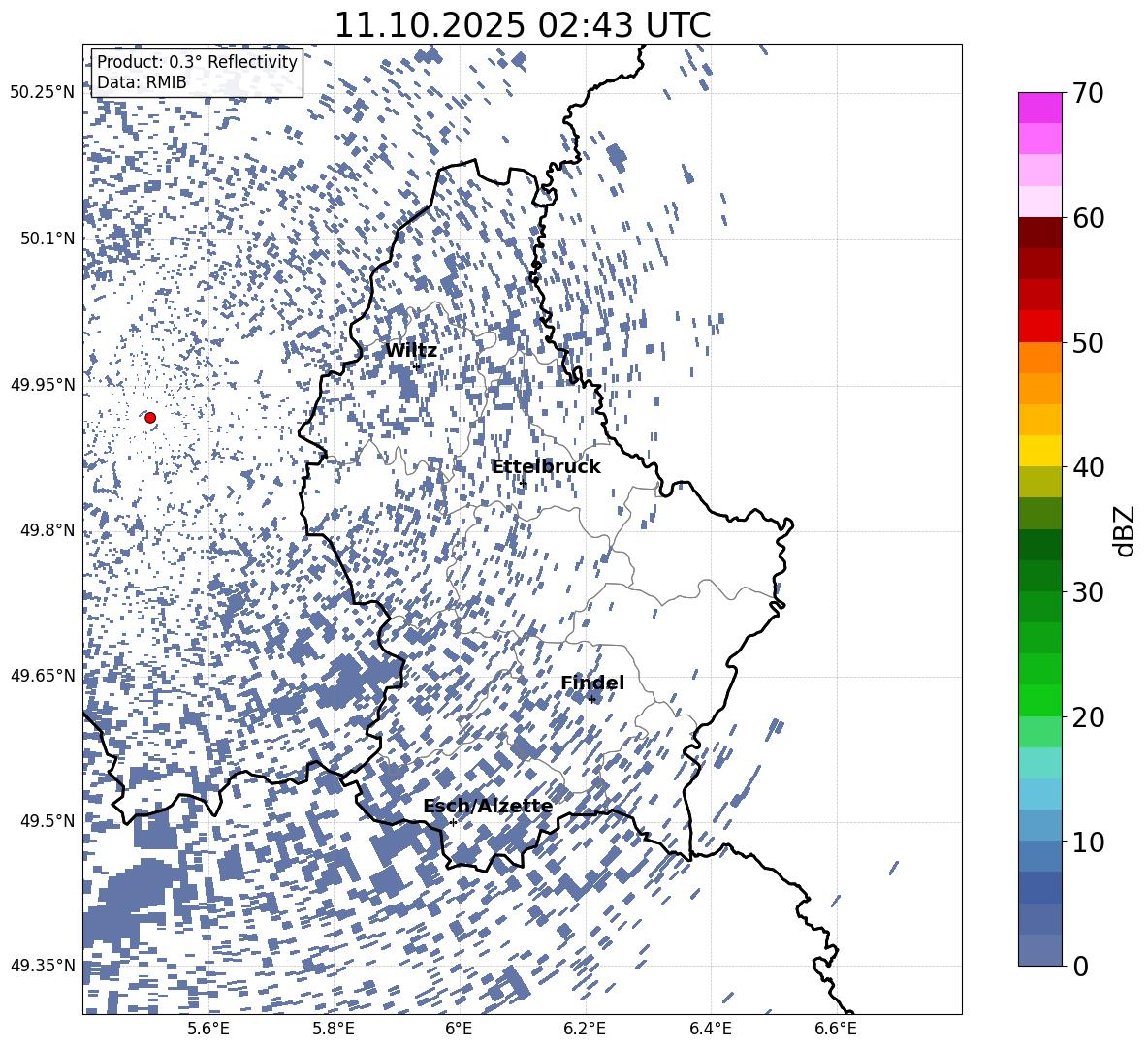This screenshot has width=1148, height=1048.
Task: Click the light blue colorbar segment above 10
Action: [1039, 795]
